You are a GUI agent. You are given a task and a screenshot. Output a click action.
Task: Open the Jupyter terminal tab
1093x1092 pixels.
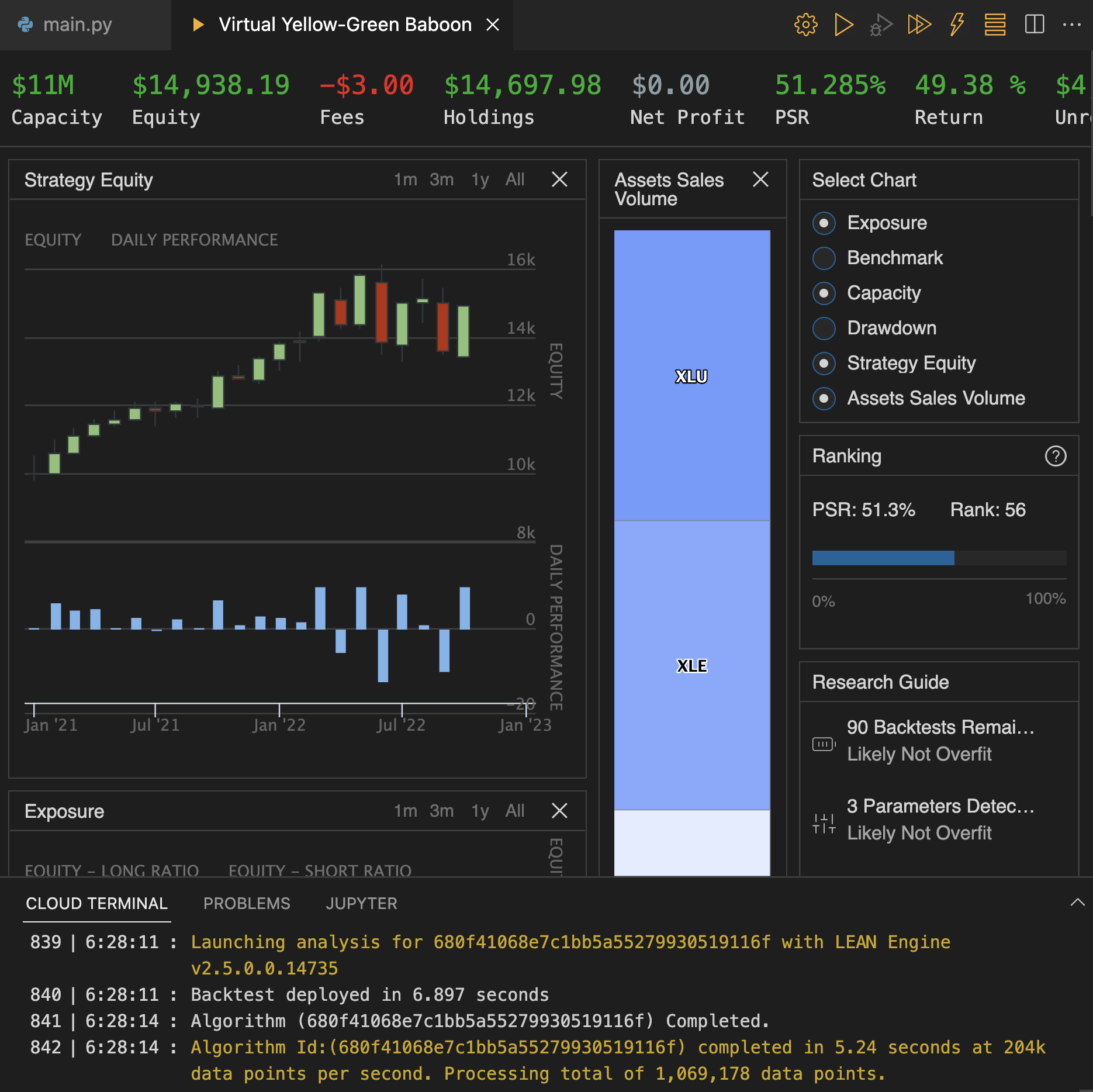[x=361, y=903]
